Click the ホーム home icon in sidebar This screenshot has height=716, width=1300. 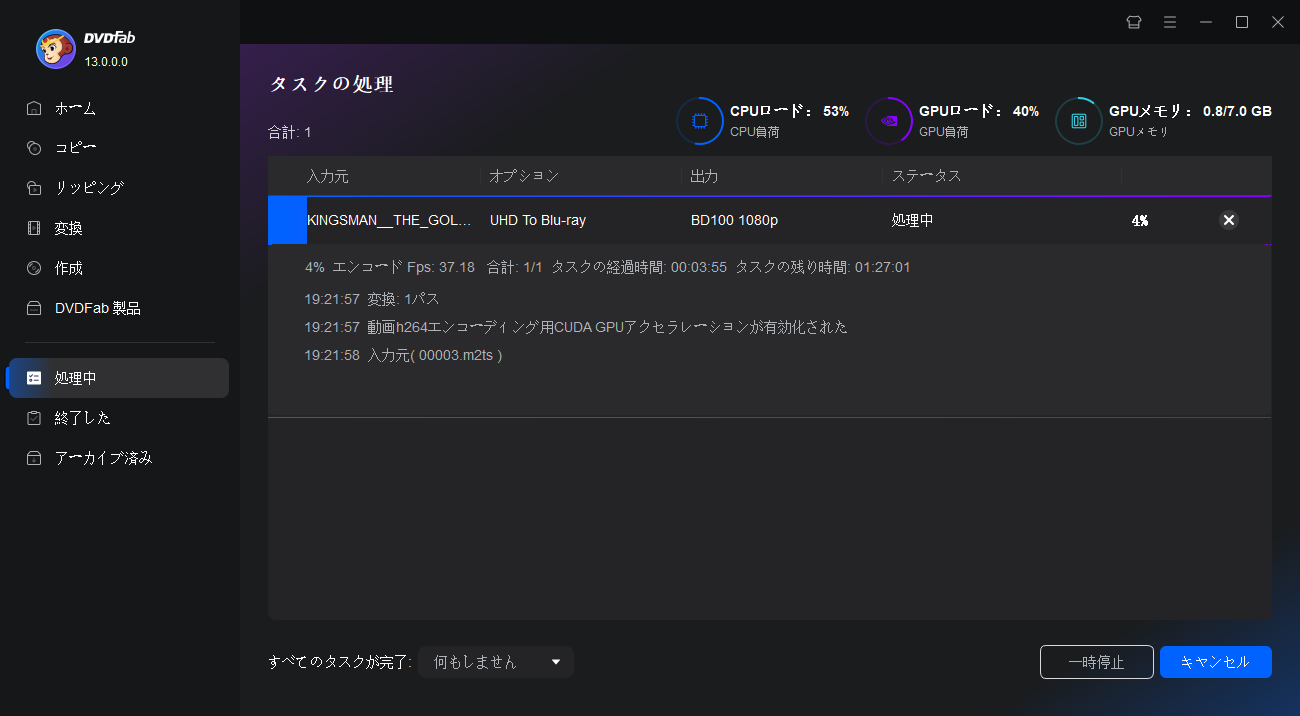coord(35,108)
